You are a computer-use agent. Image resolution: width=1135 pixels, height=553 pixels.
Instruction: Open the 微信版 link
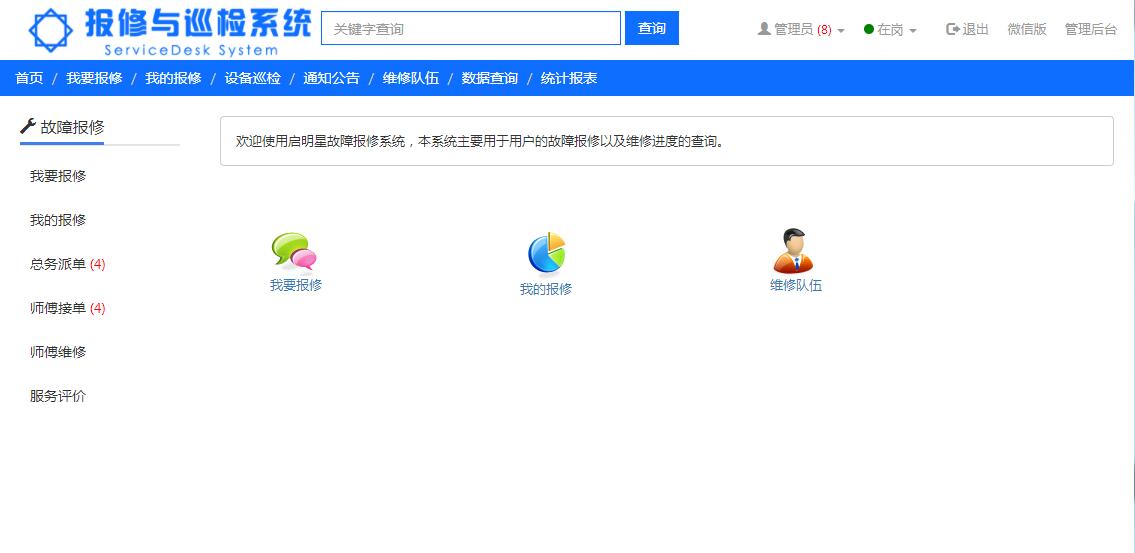(x=1027, y=30)
